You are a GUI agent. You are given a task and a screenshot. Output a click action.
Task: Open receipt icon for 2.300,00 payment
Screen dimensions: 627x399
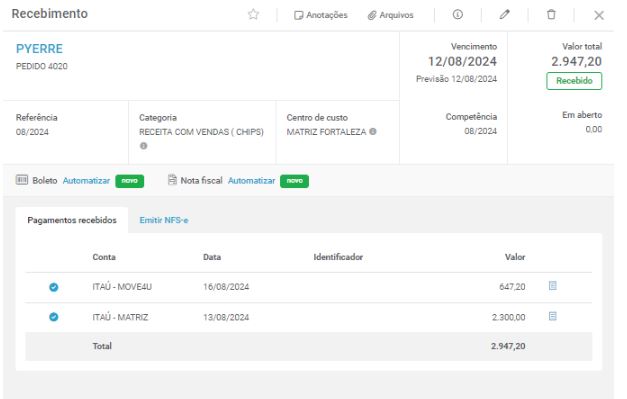click(x=552, y=316)
